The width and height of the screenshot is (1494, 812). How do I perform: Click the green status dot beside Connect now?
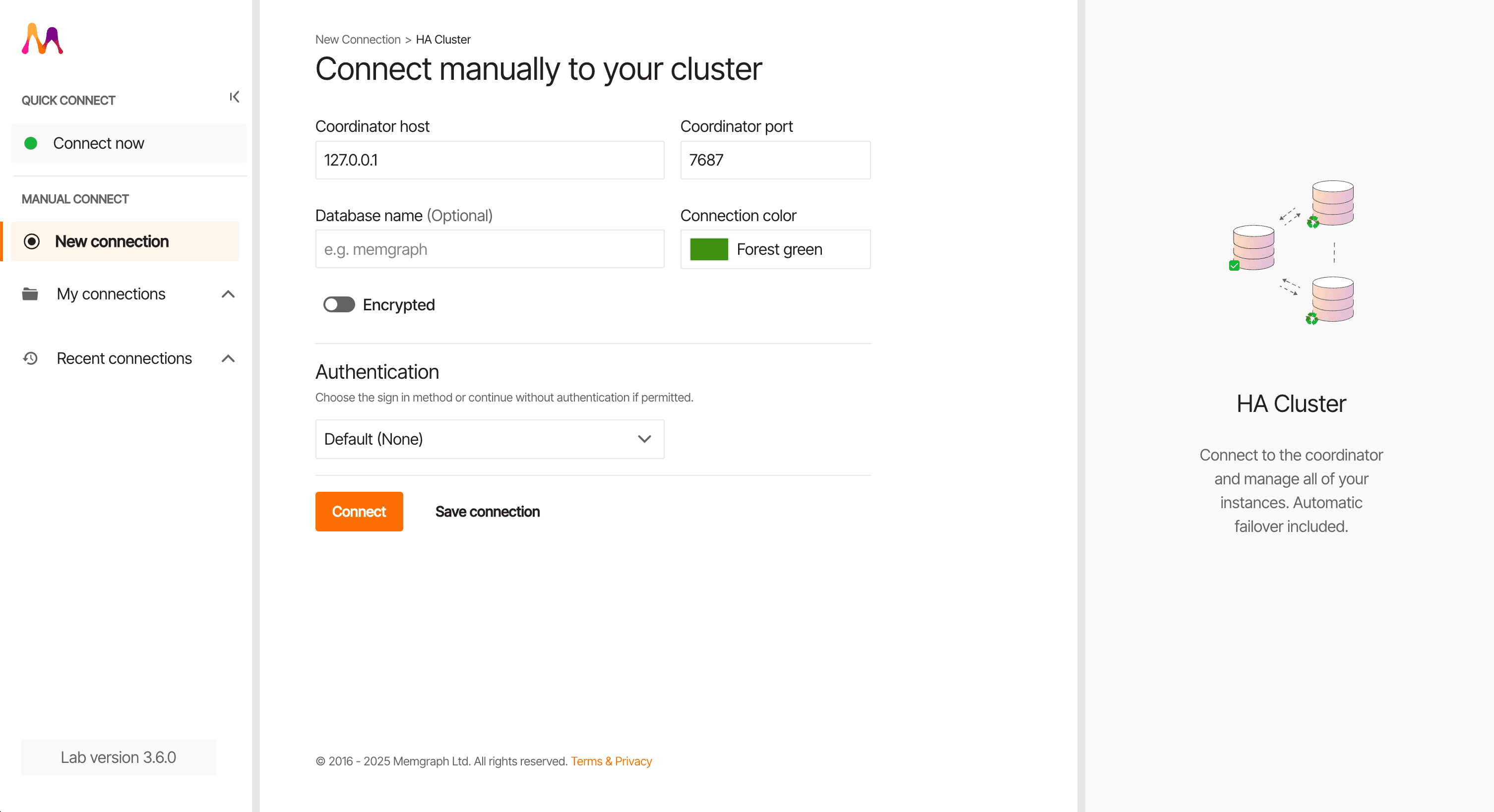pos(31,143)
